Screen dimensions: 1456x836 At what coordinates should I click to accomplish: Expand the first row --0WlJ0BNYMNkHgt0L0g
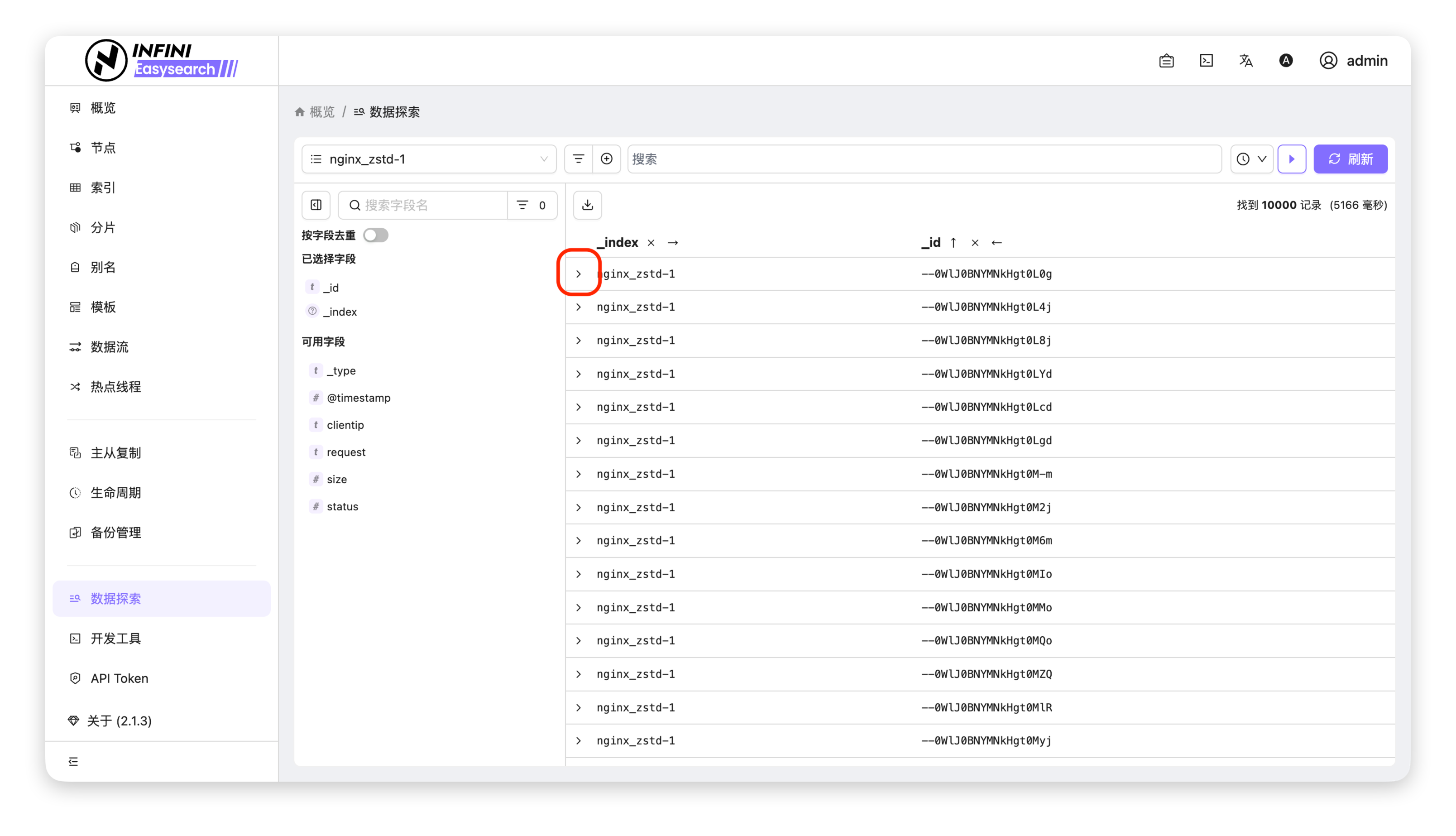pos(579,274)
